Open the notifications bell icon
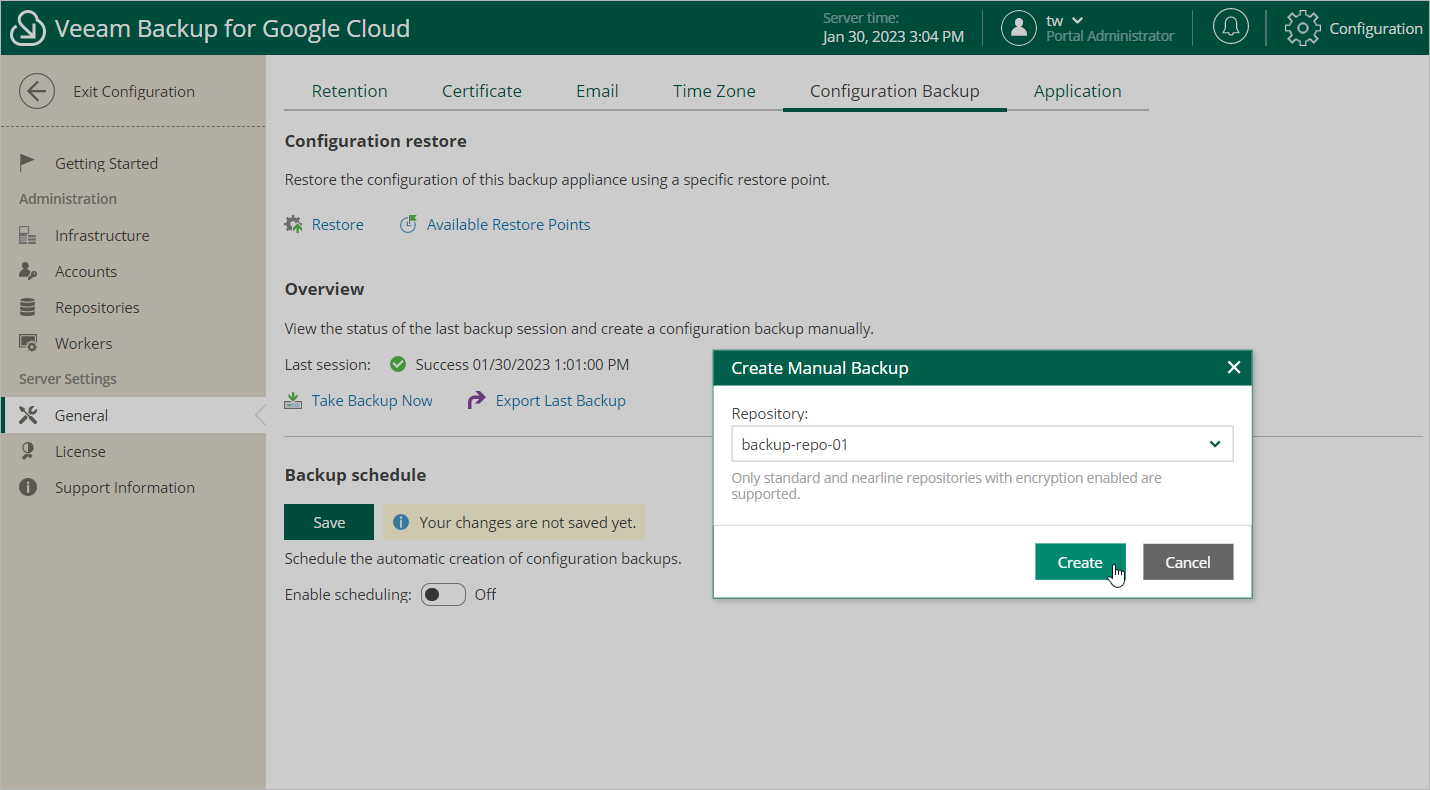The width and height of the screenshot is (1430, 790). pyautogui.click(x=1230, y=27)
